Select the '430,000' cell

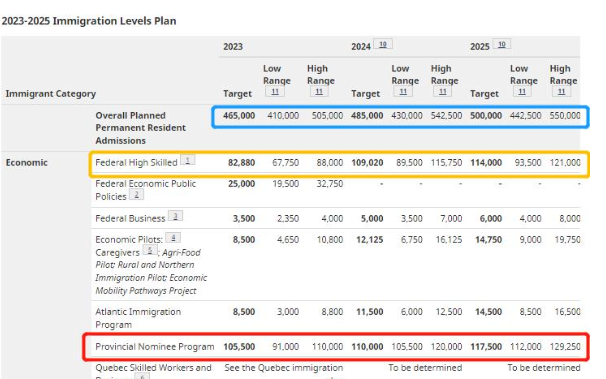point(407,116)
